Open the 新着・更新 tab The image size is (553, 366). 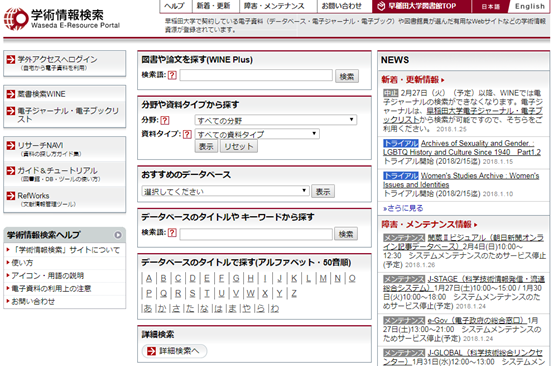point(214,6)
